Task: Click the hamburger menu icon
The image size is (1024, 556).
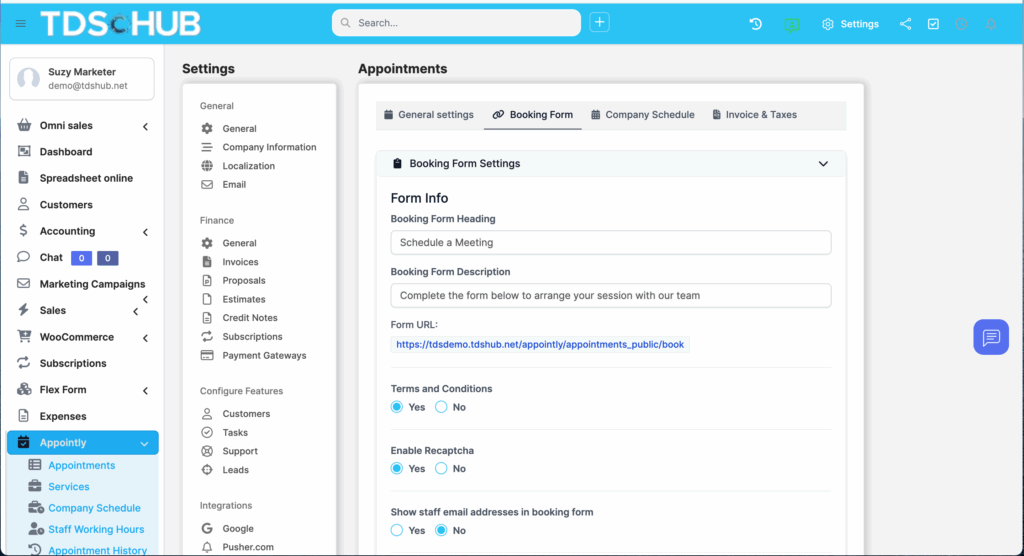Action: [x=21, y=23]
